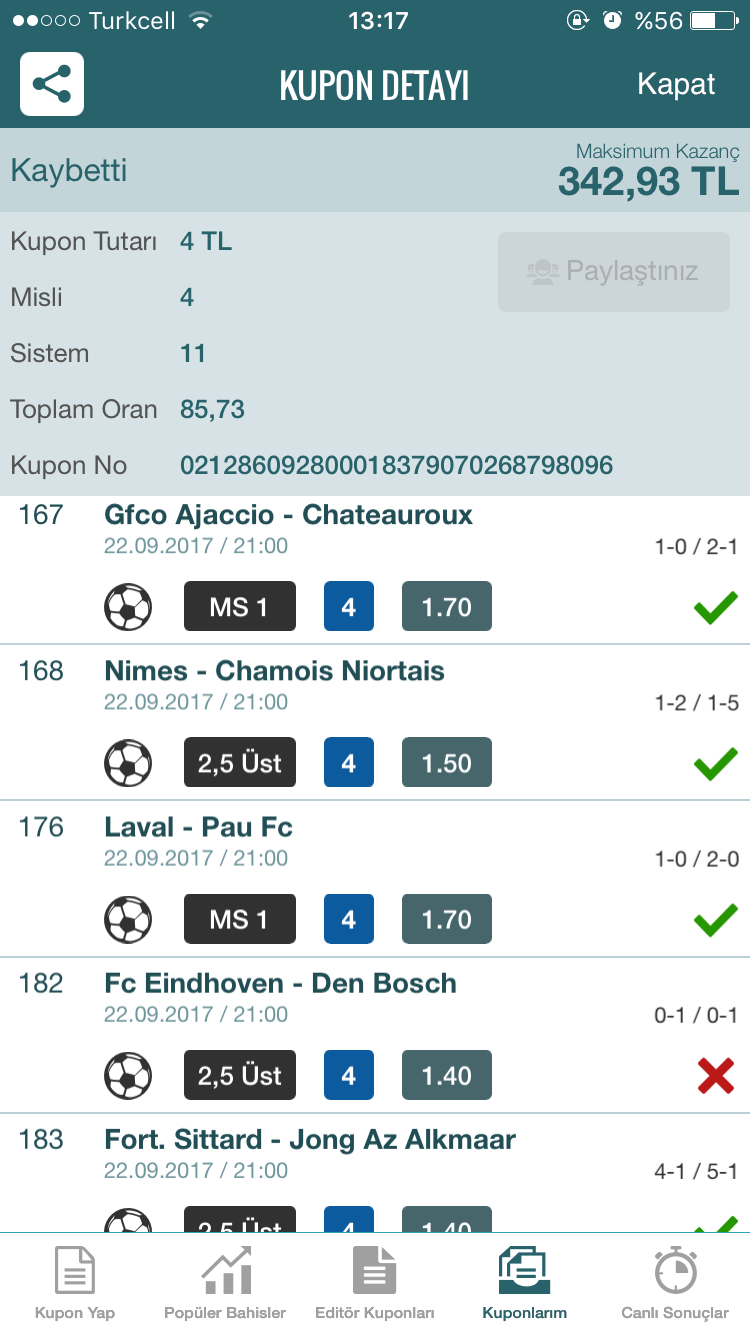This screenshot has height=1334, width=750.
Task: Open Fort. Sittard - Jong Az Alkmaar match
Action: 310,1140
